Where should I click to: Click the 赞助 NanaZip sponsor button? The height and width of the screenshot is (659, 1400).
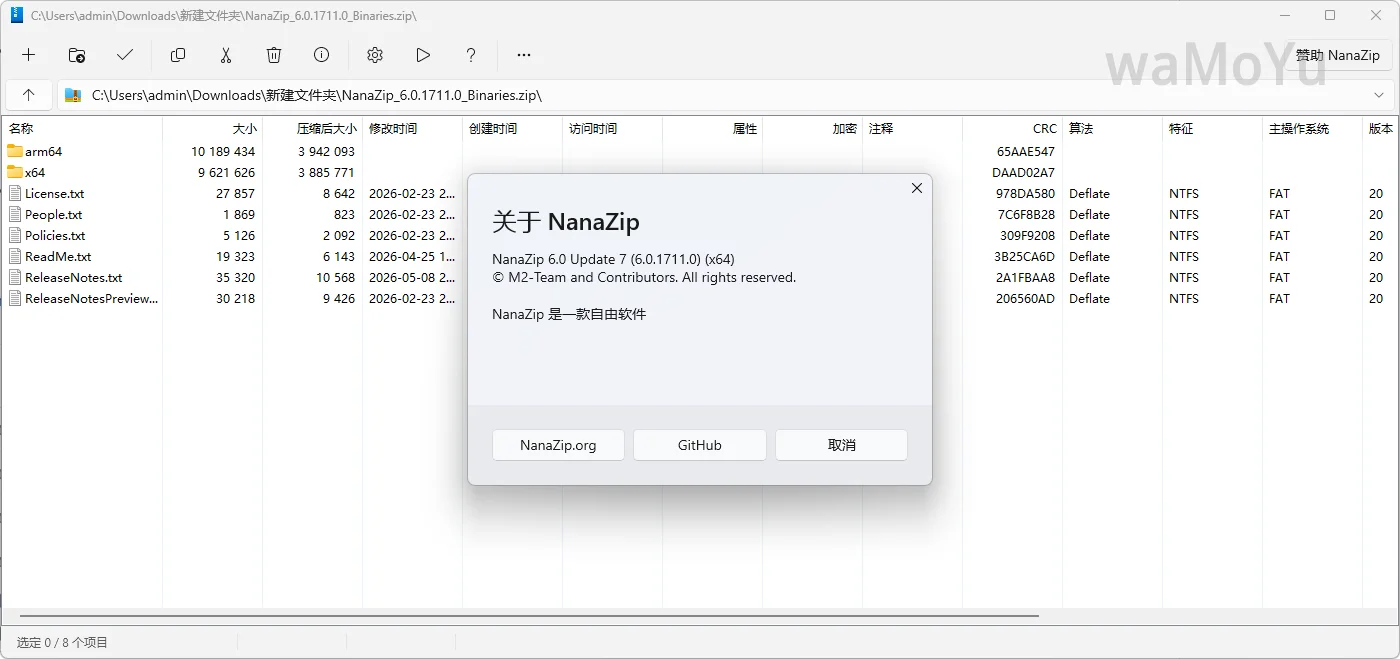(1337, 55)
